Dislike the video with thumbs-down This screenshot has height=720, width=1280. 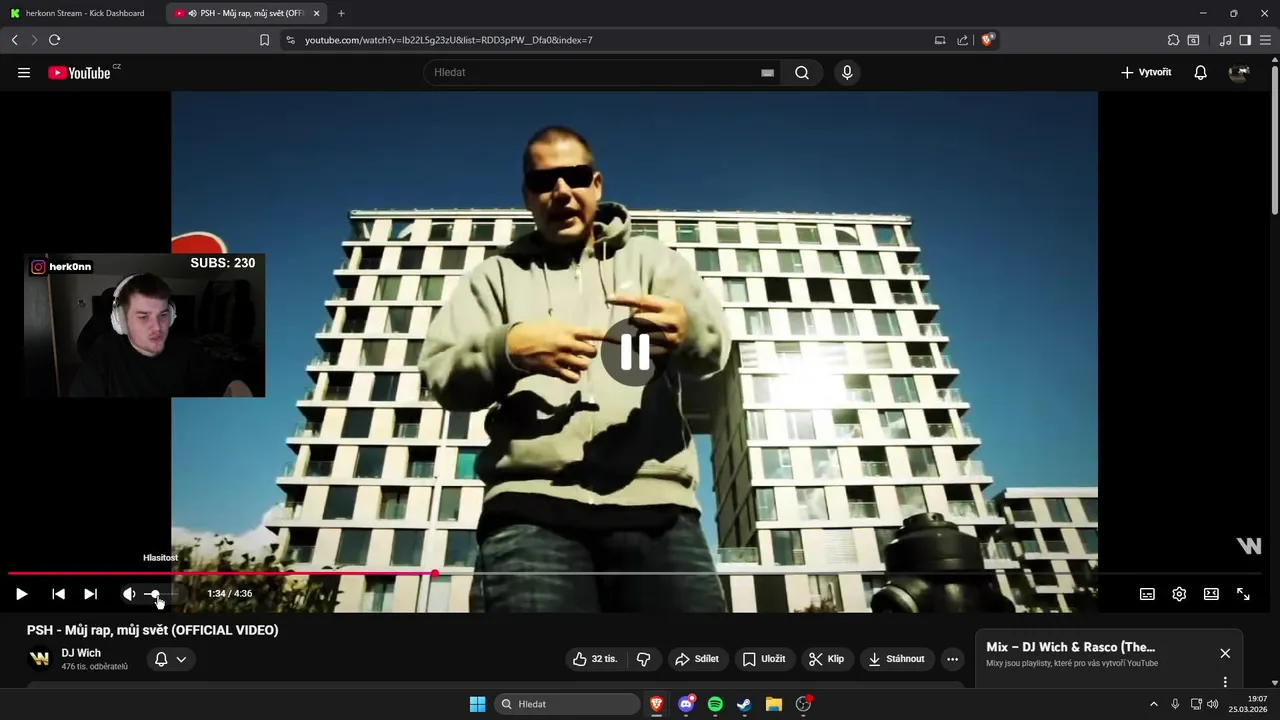point(644,659)
